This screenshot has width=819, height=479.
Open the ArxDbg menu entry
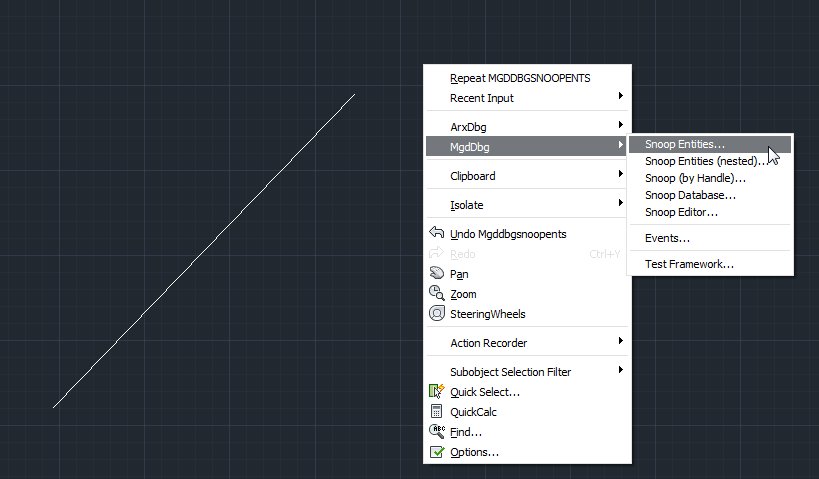(x=527, y=127)
